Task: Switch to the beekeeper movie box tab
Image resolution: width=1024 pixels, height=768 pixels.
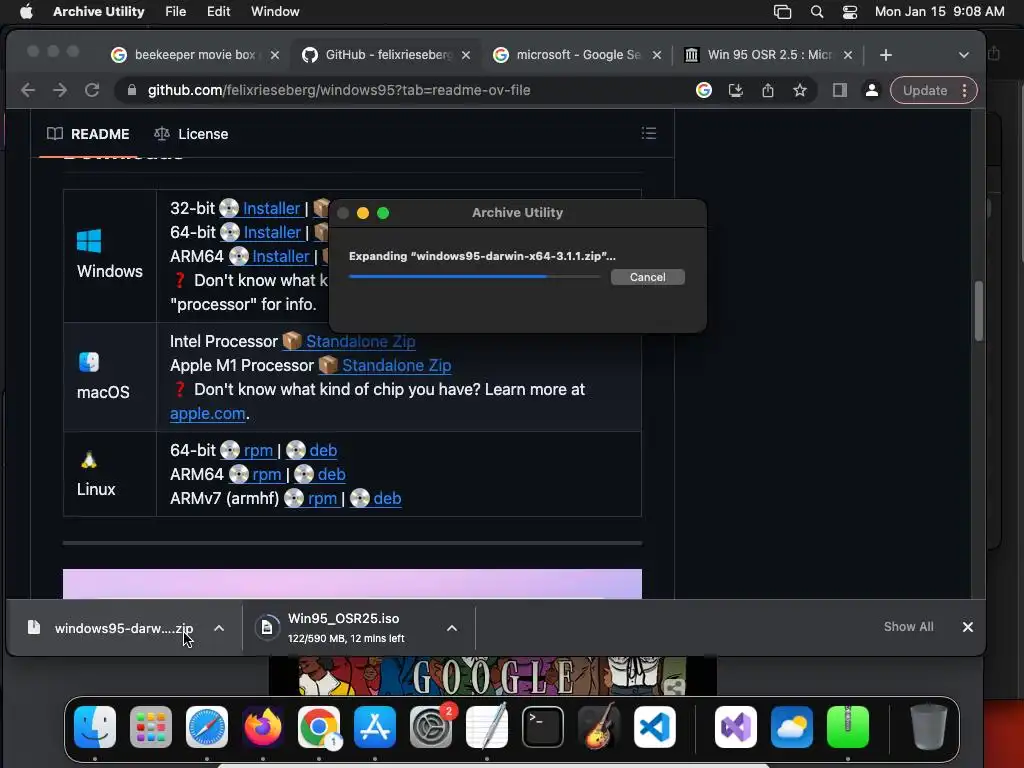Action: point(195,55)
